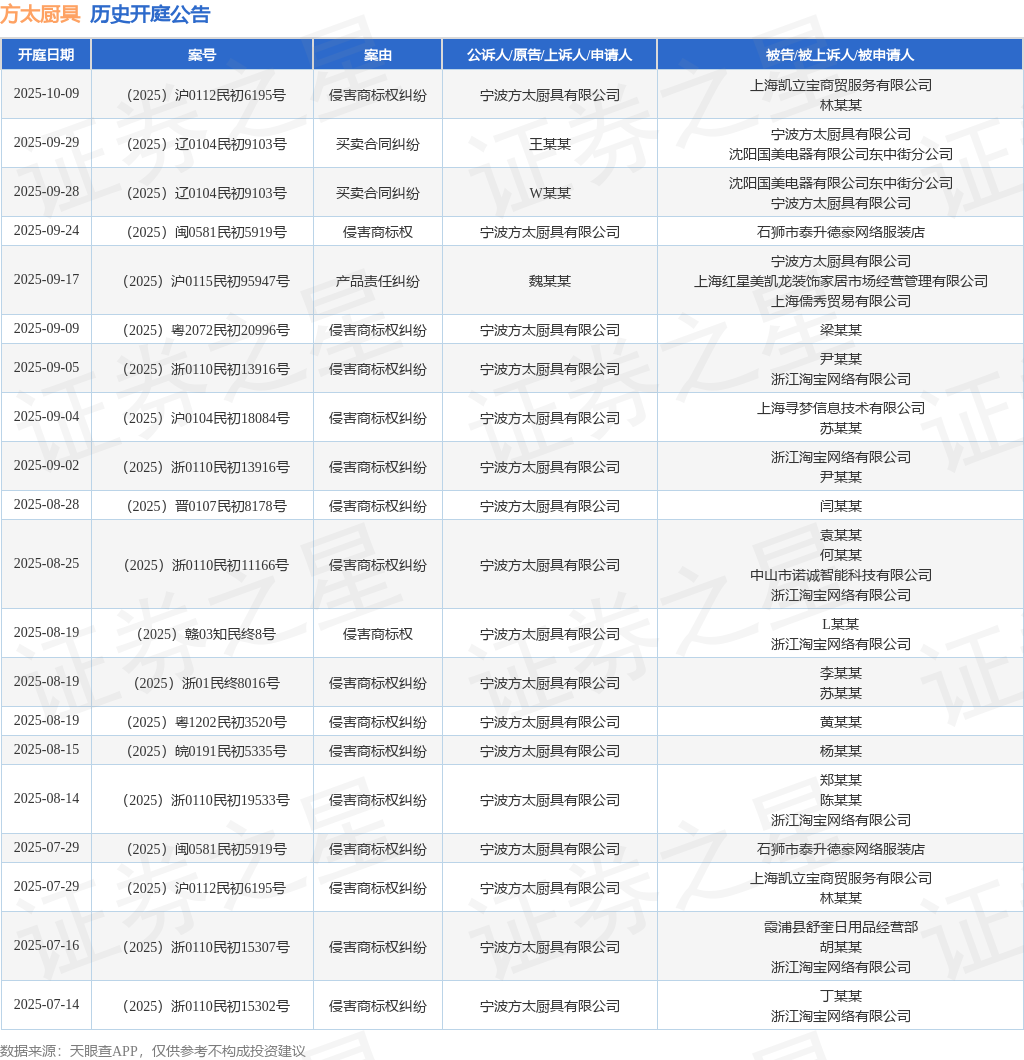Click defendant 梁某某
The width and height of the screenshot is (1024, 1060).
point(840,330)
